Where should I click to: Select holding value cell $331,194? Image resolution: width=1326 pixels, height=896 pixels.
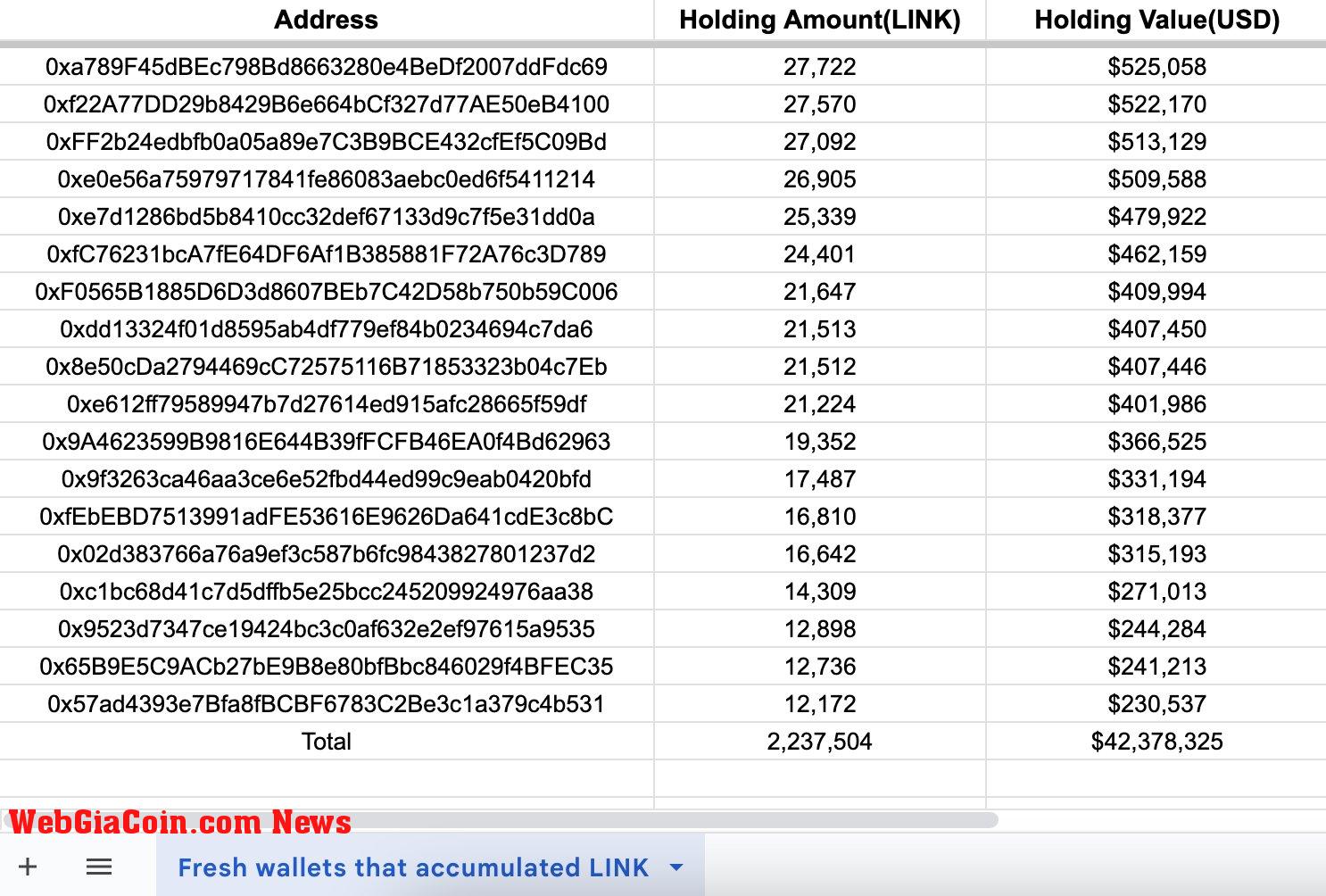tap(1156, 479)
